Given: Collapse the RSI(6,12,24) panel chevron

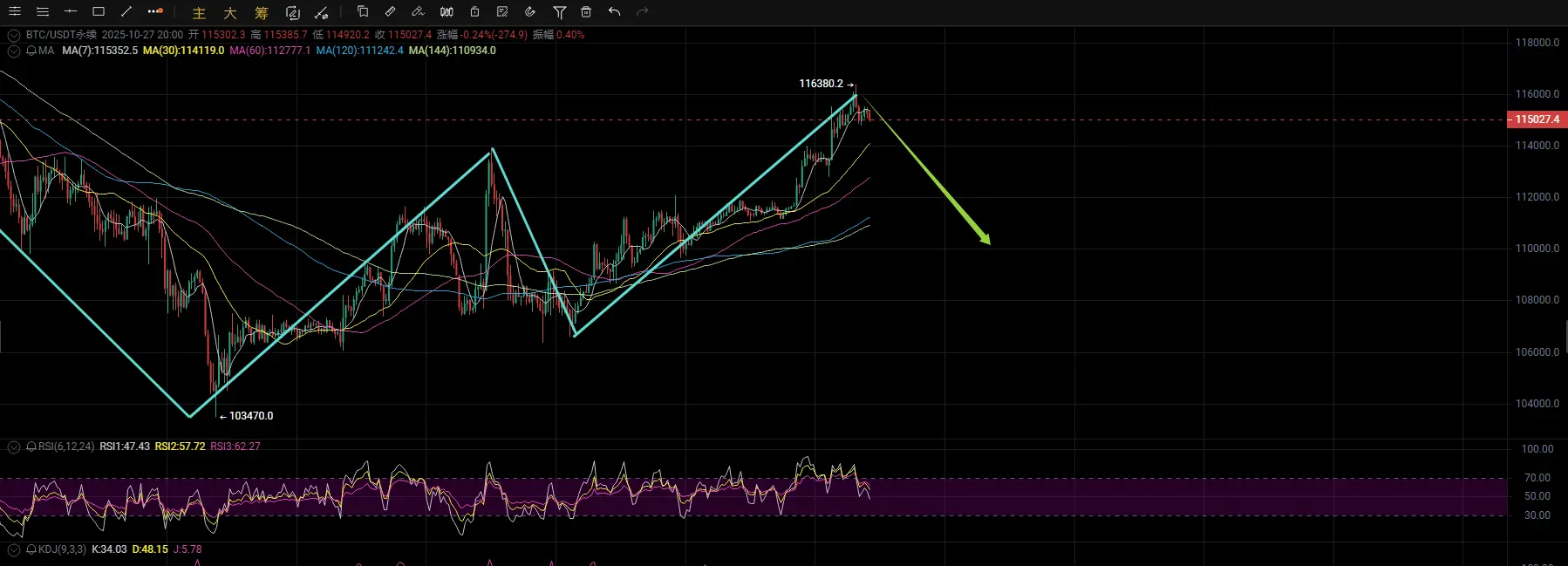Looking at the screenshot, I should coord(14,447).
